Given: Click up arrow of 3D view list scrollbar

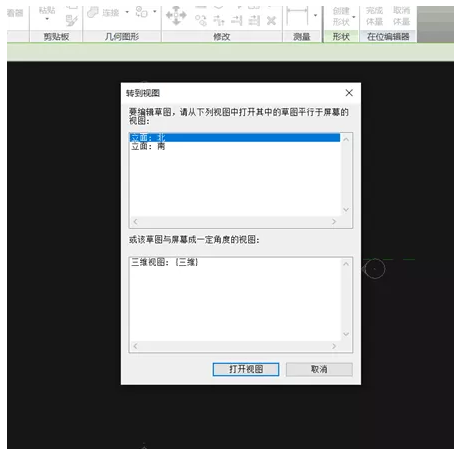Looking at the screenshot, I should pyautogui.click(x=346, y=264).
